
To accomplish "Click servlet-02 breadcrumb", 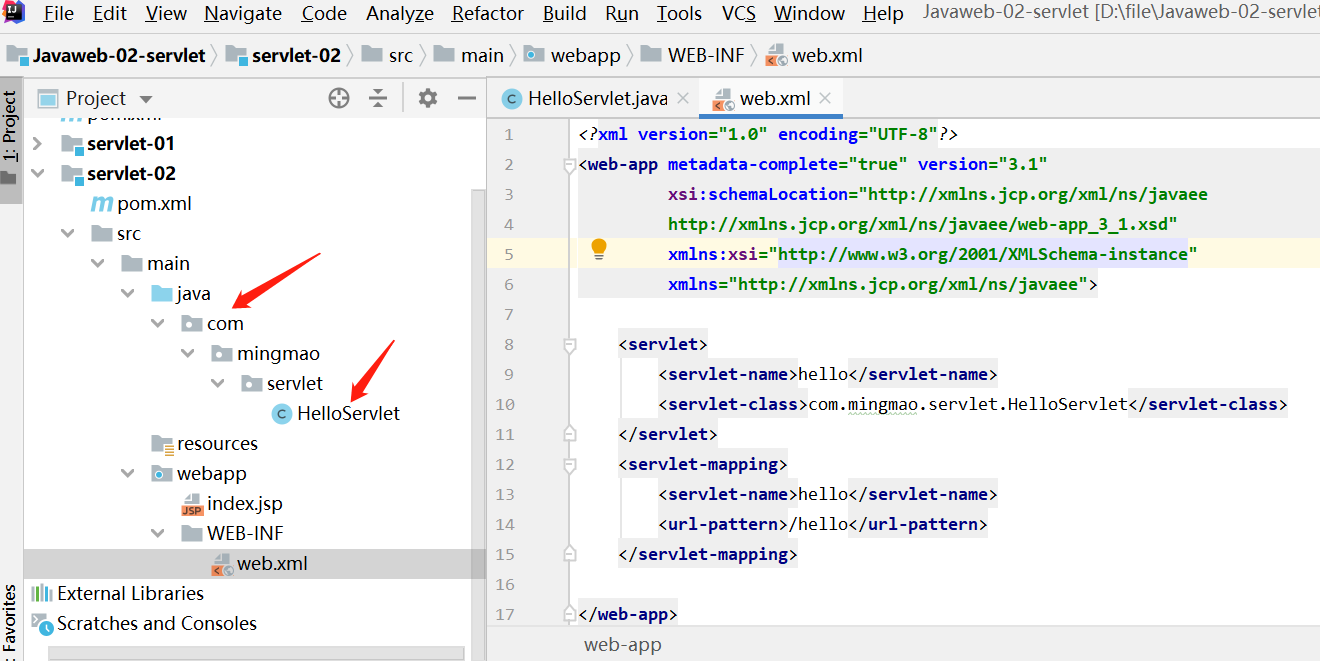I will click(284, 55).
